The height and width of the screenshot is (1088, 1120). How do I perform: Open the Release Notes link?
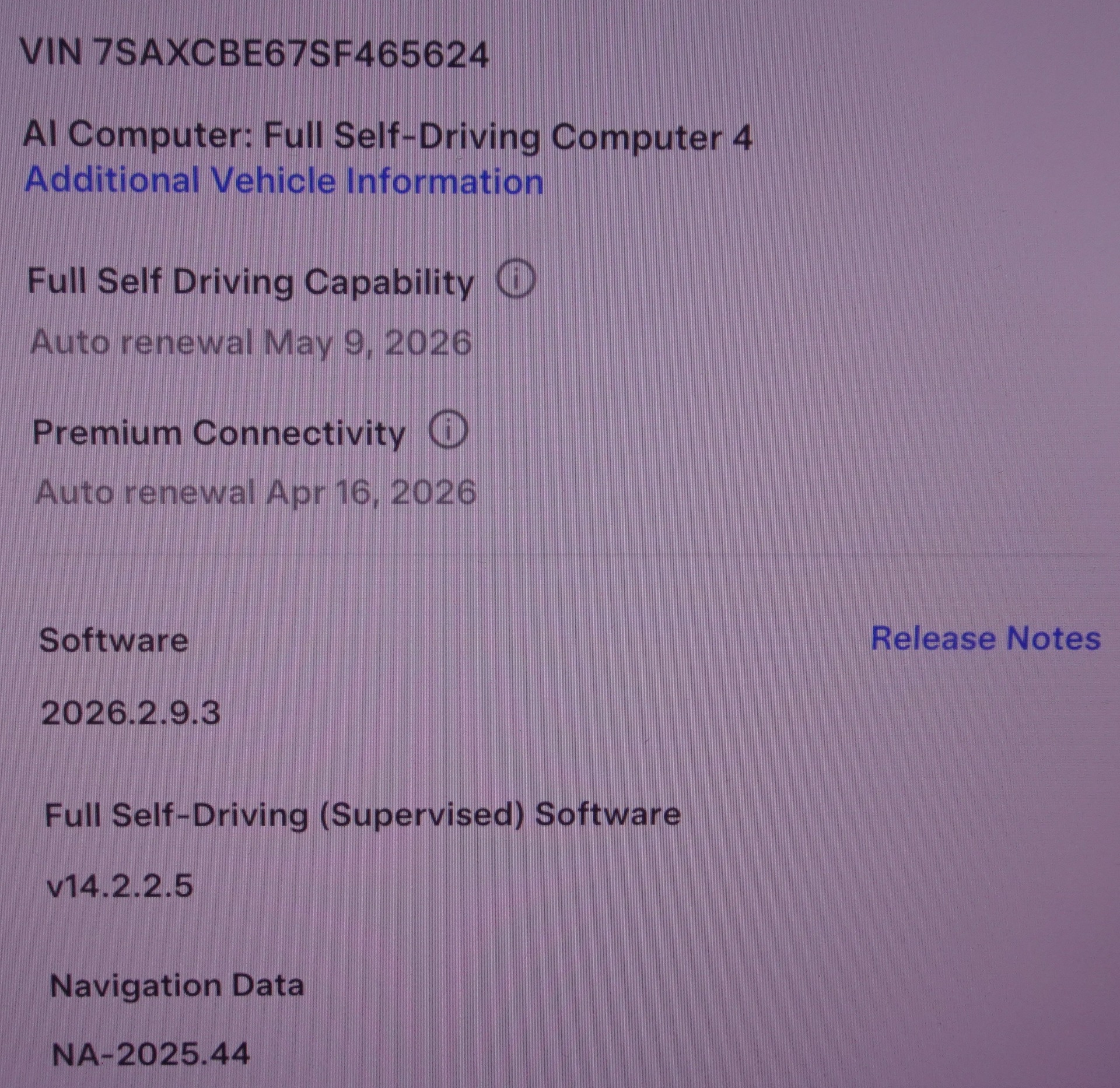click(985, 638)
